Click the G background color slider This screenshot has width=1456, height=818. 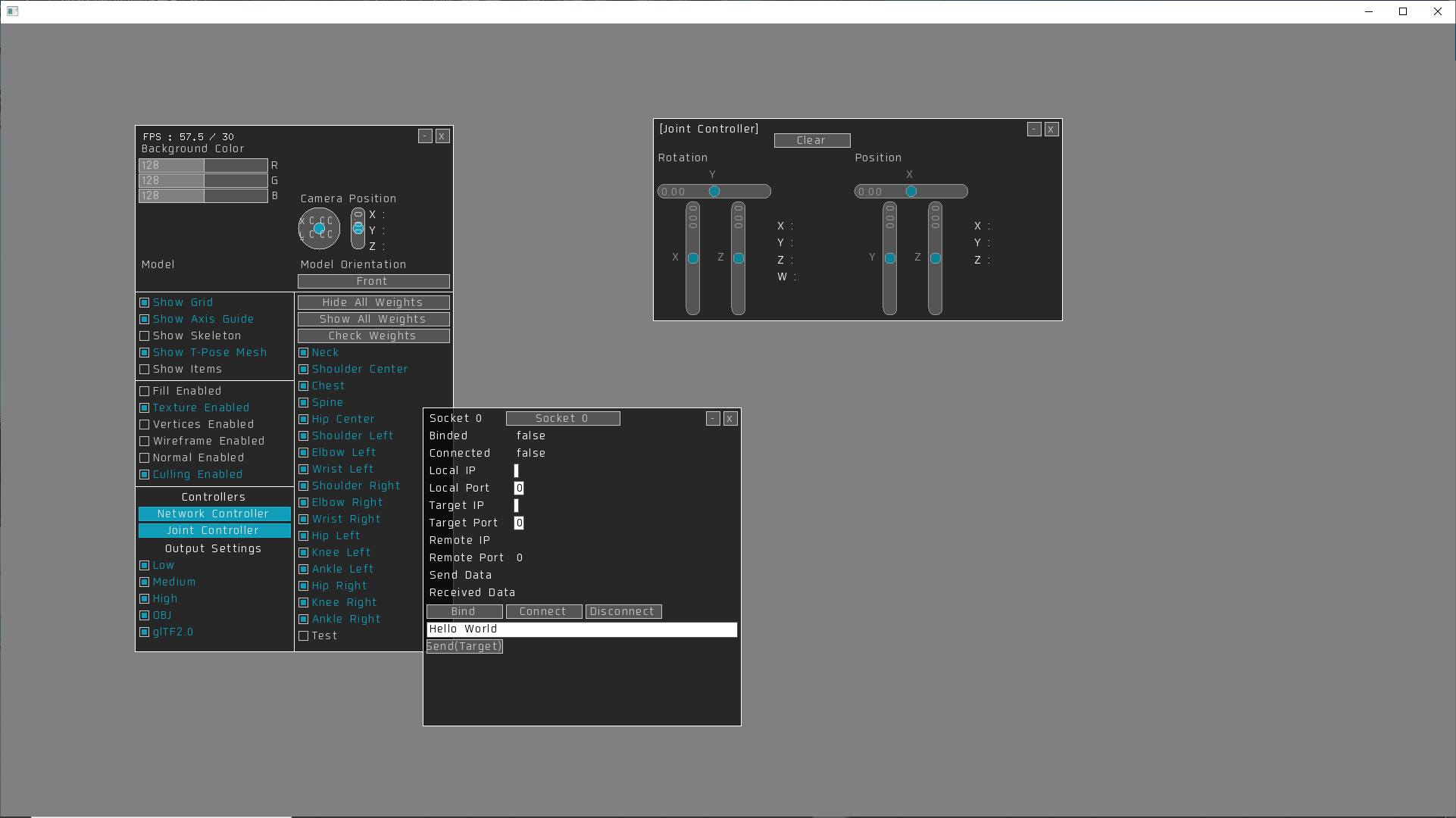click(203, 181)
